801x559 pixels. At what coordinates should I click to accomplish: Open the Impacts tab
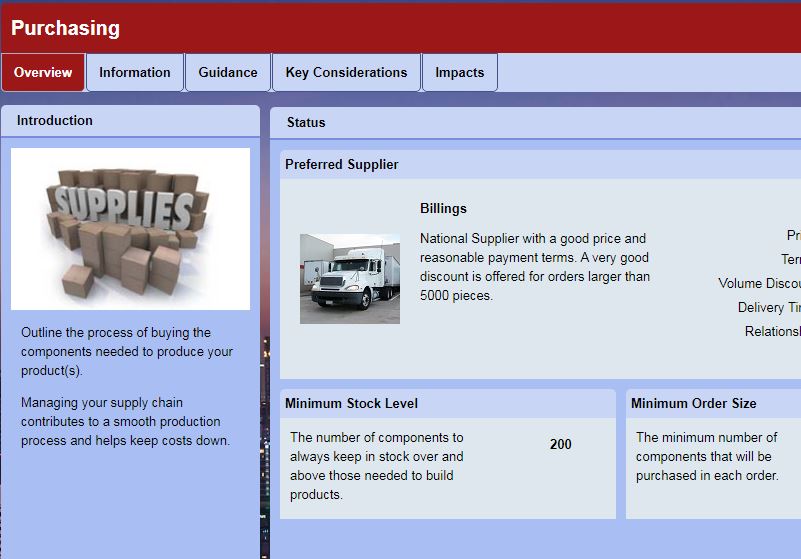[460, 73]
